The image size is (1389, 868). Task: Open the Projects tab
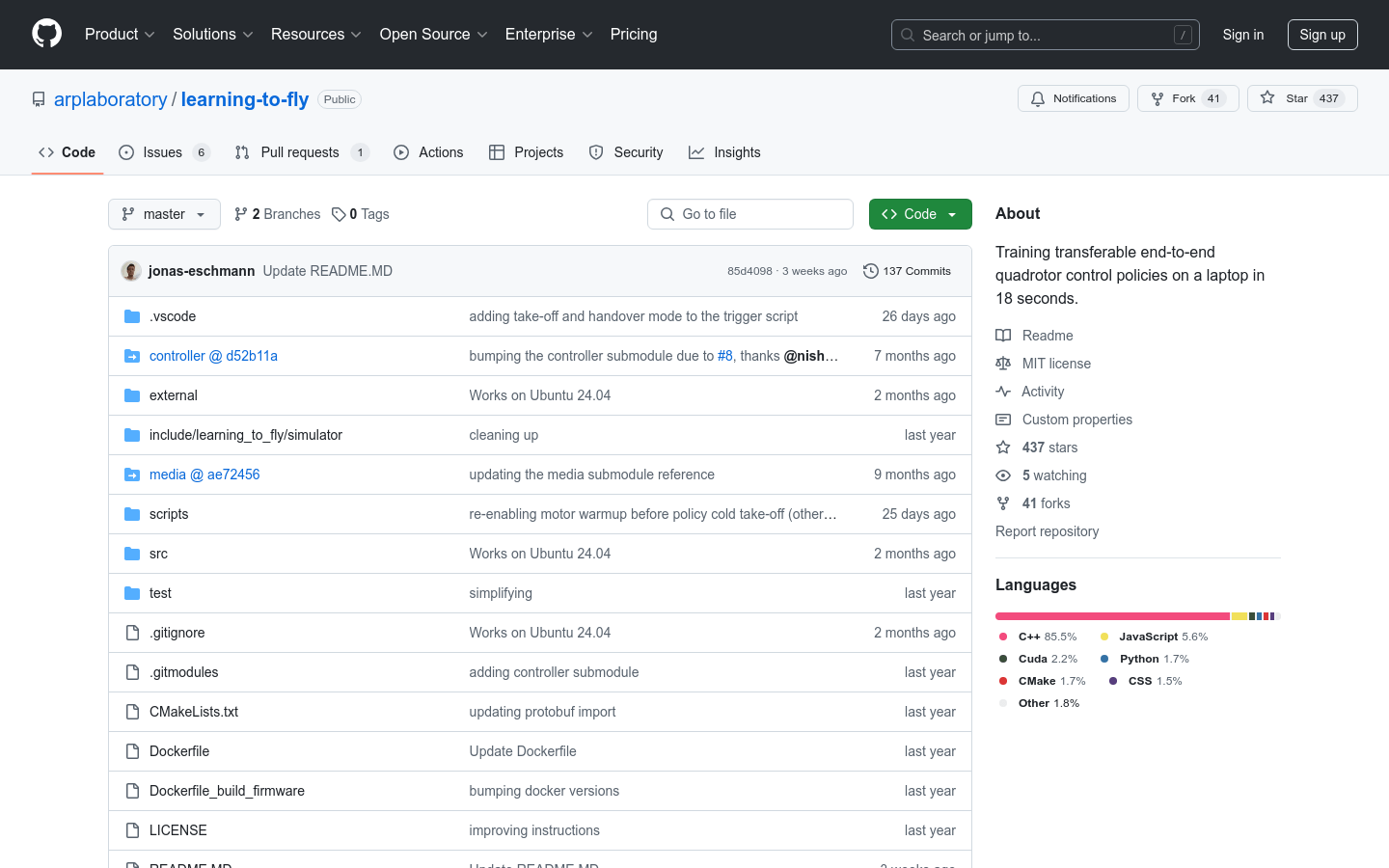[526, 152]
